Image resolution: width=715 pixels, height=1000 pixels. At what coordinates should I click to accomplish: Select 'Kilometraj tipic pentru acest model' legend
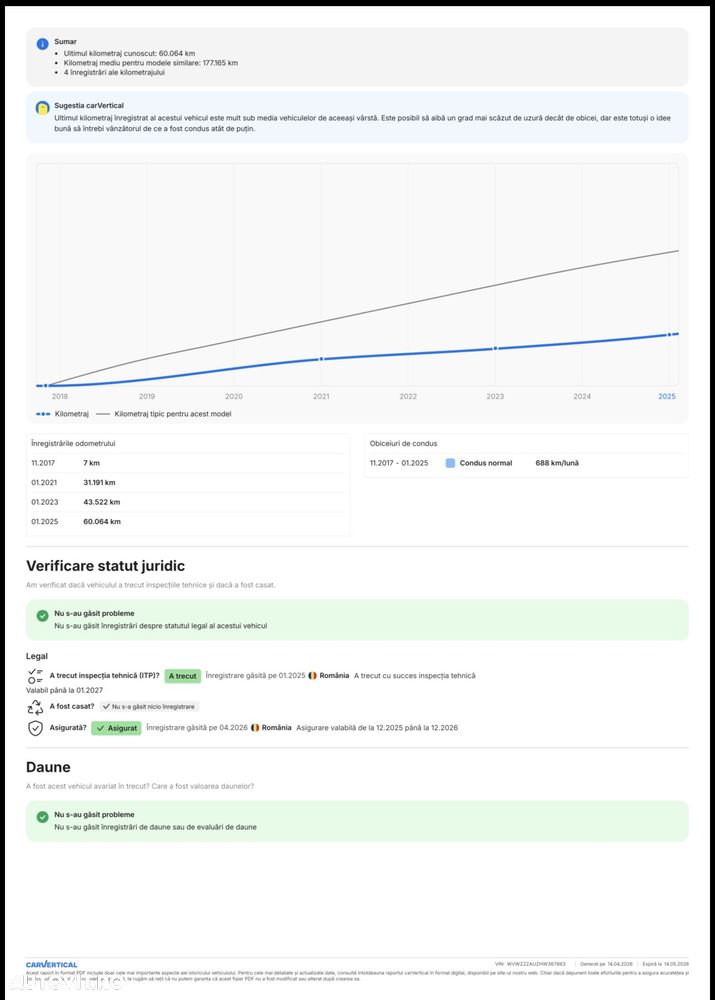pyautogui.click(x=163, y=413)
